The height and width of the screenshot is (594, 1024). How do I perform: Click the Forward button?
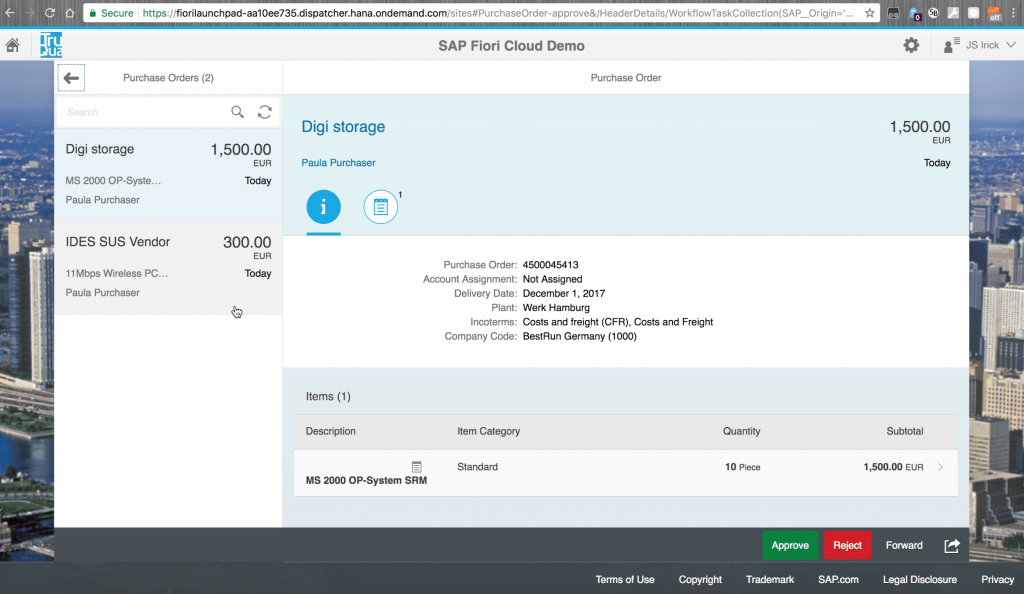coord(904,545)
